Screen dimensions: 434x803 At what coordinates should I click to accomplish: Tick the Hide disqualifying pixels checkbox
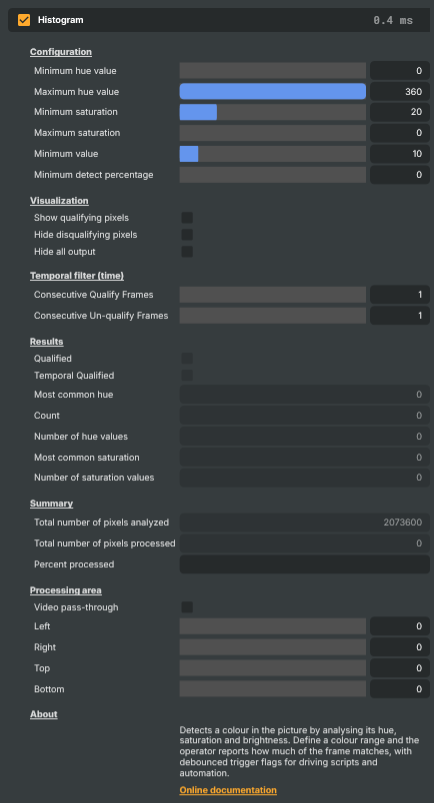pos(187,235)
